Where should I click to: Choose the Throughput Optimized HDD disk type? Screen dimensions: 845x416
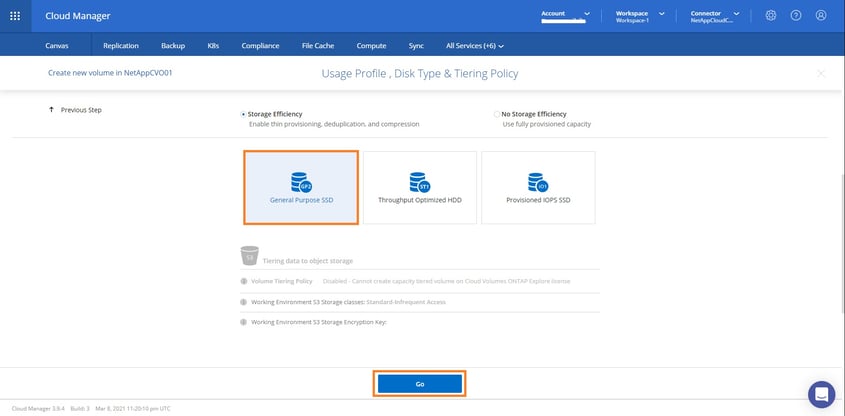pyautogui.click(x=419, y=187)
